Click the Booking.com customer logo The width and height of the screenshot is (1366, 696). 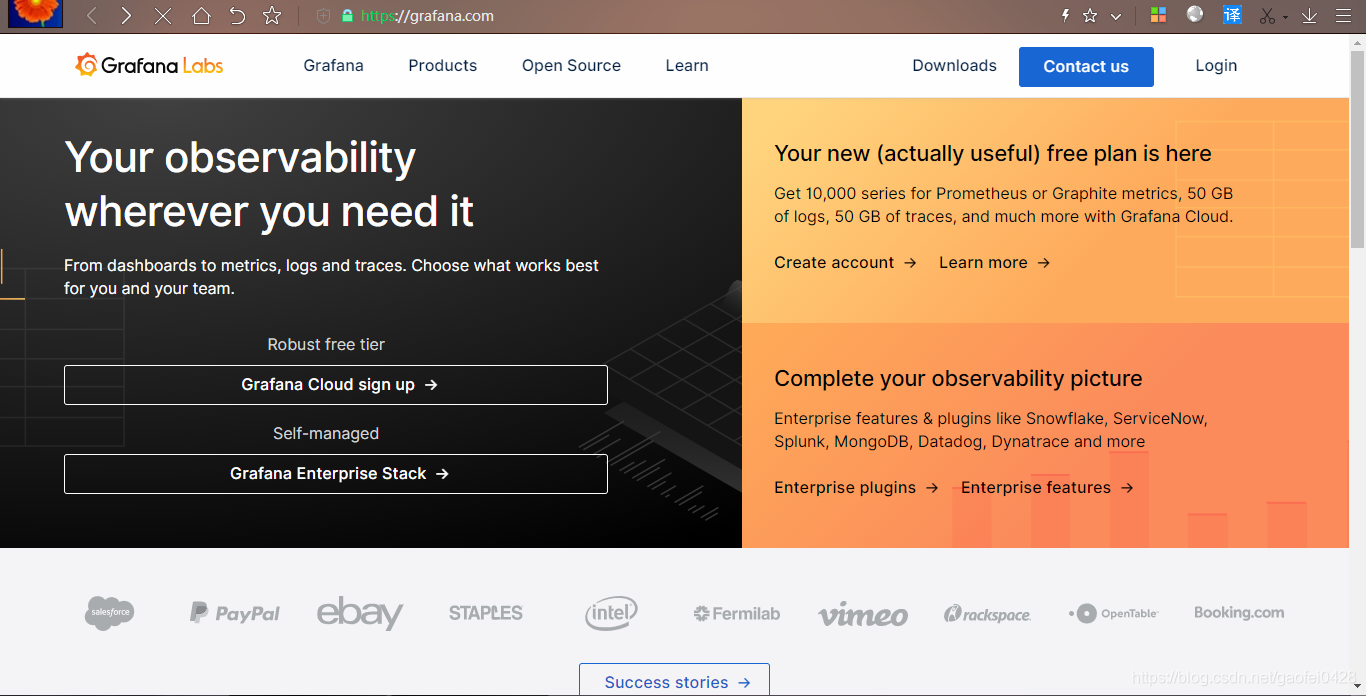(x=1239, y=612)
